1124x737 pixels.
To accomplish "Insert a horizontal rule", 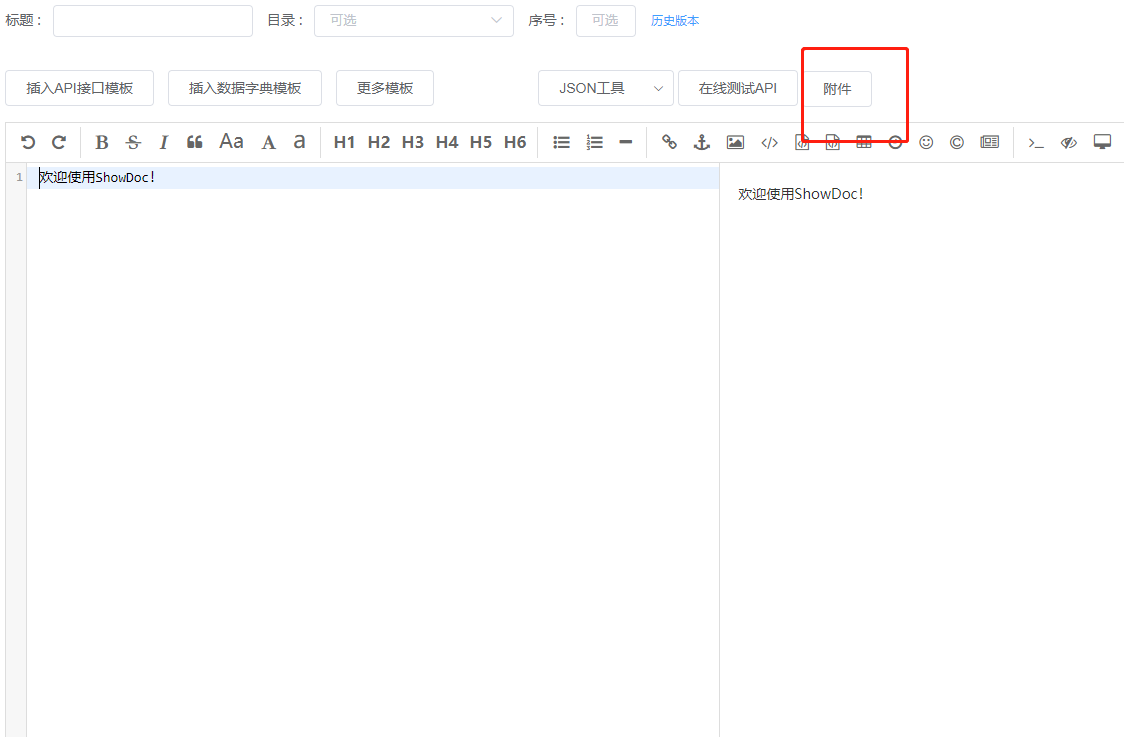I will (626, 142).
